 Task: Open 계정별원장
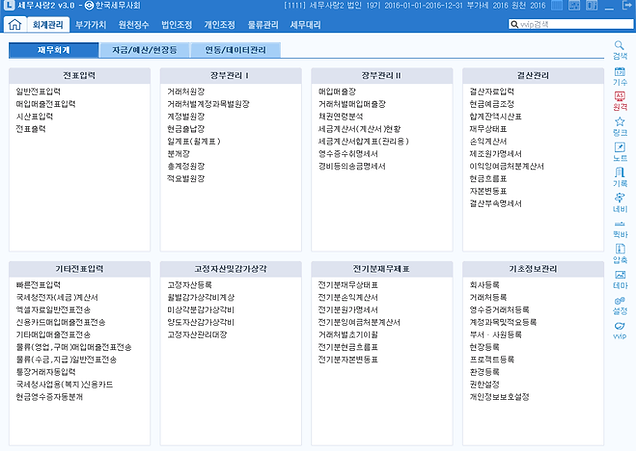point(186,117)
